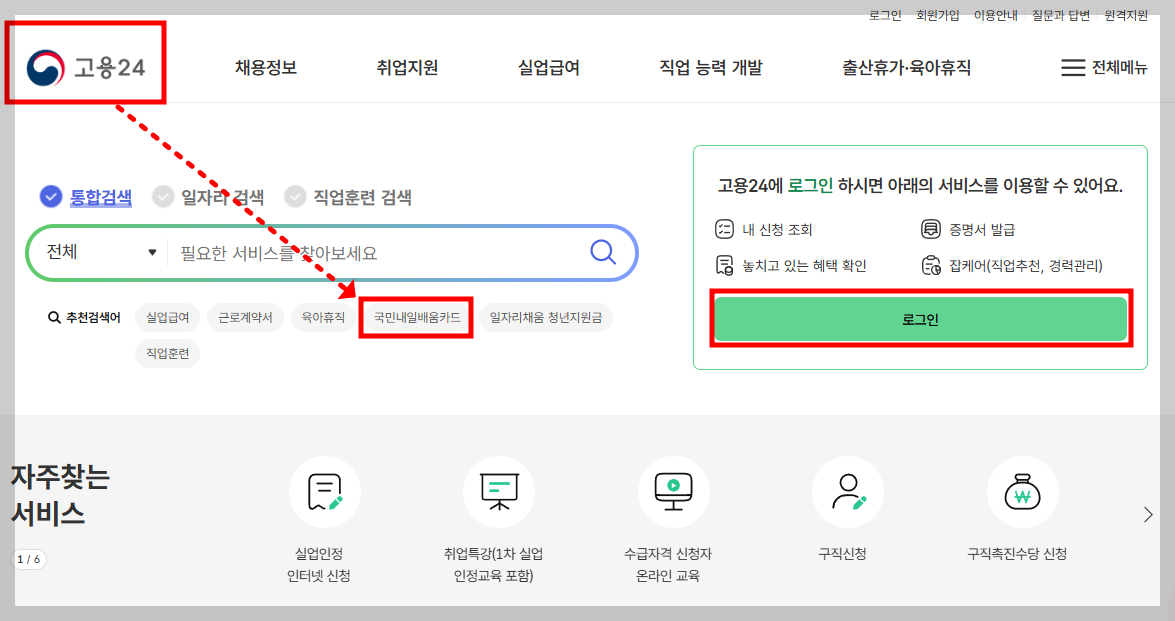Click the 자주찾는 서비스 heading
The width and height of the screenshot is (1175, 621).
pos(60,495)
